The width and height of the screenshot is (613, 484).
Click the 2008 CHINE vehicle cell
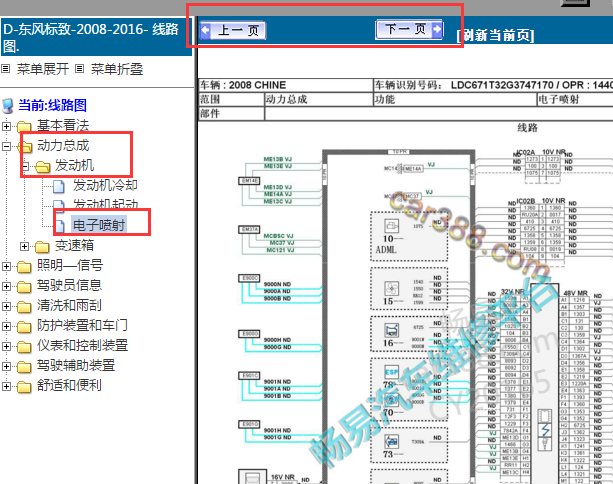click(x=286, y=85)
